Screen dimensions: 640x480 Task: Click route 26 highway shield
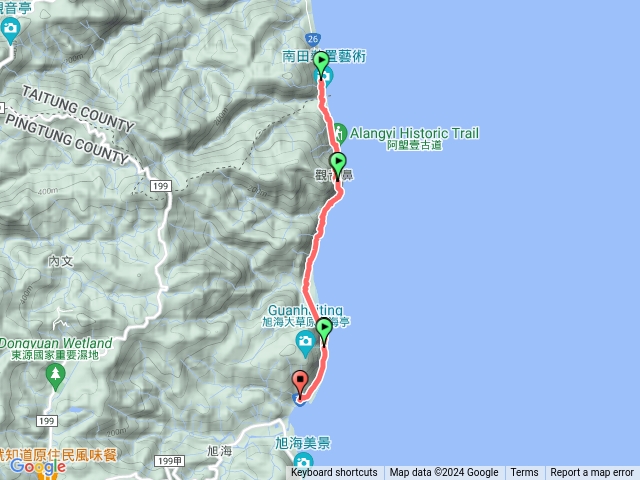point(312,39)
